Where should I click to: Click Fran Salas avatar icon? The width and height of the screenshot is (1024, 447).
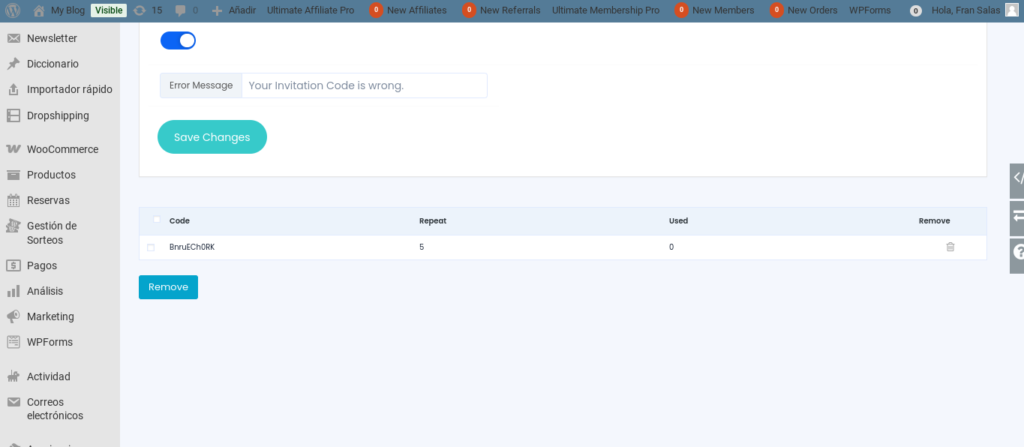click(1011, 10)
